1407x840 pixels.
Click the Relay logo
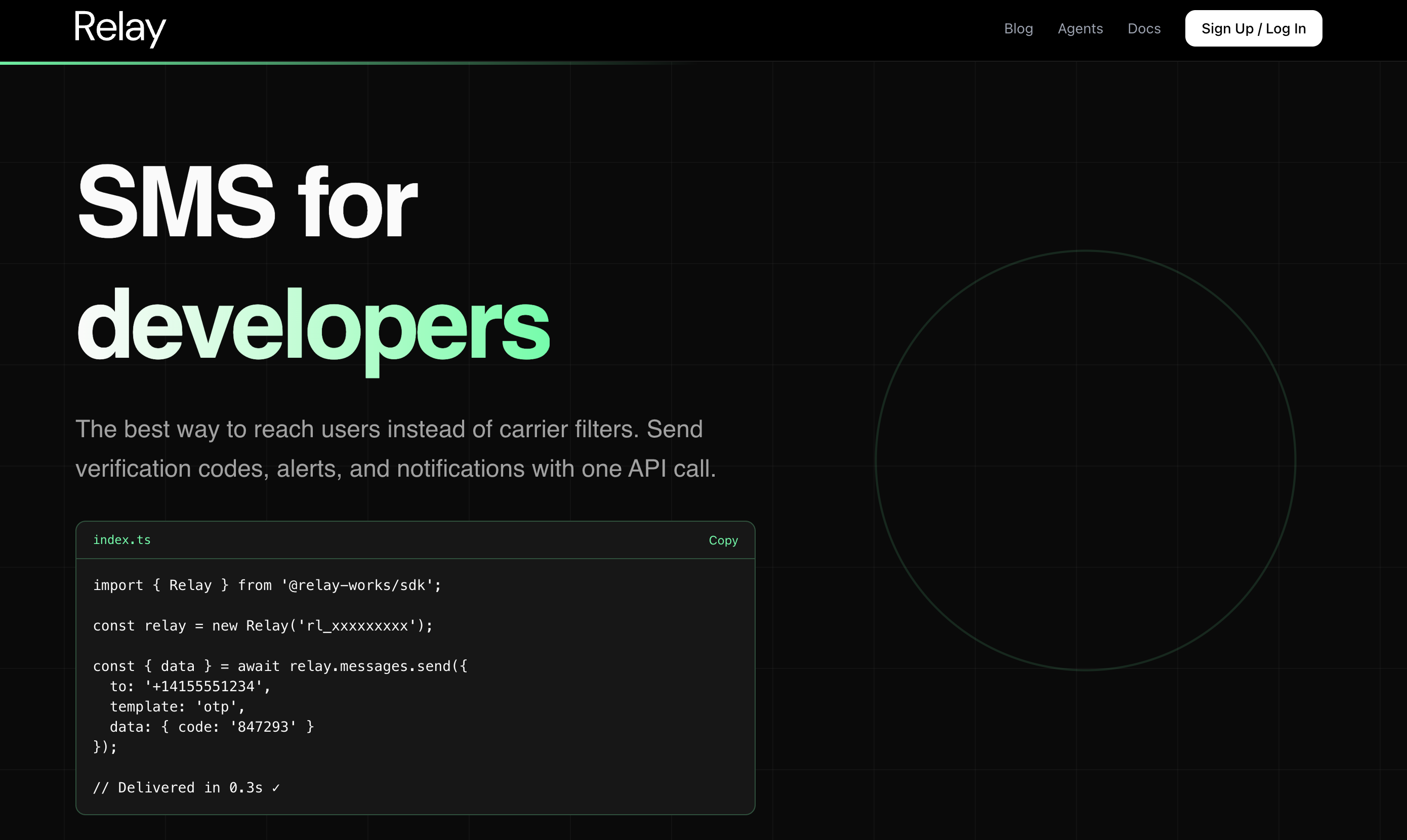(x=119, y=28)
